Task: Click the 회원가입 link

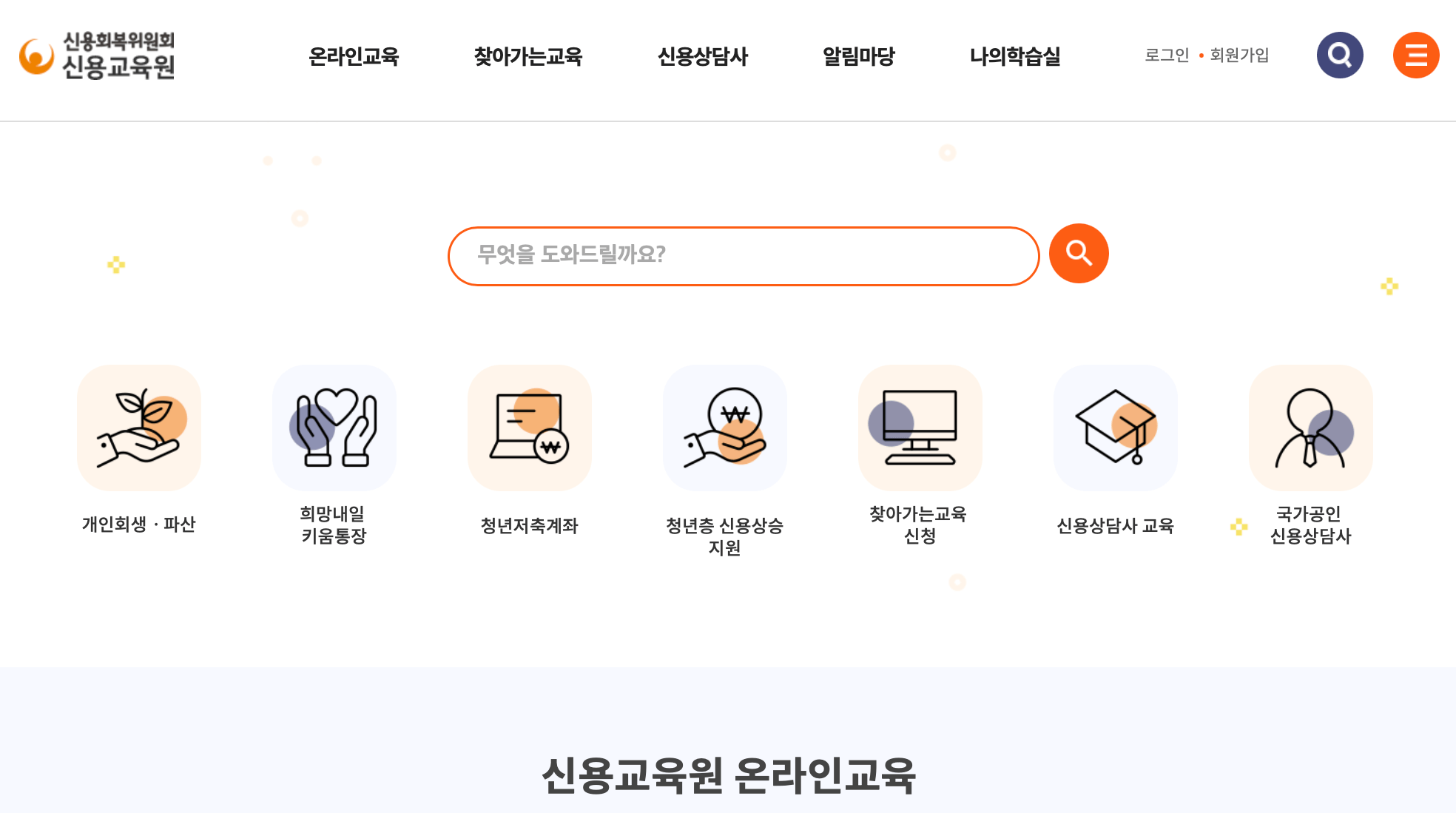Action: [1239, 55]
